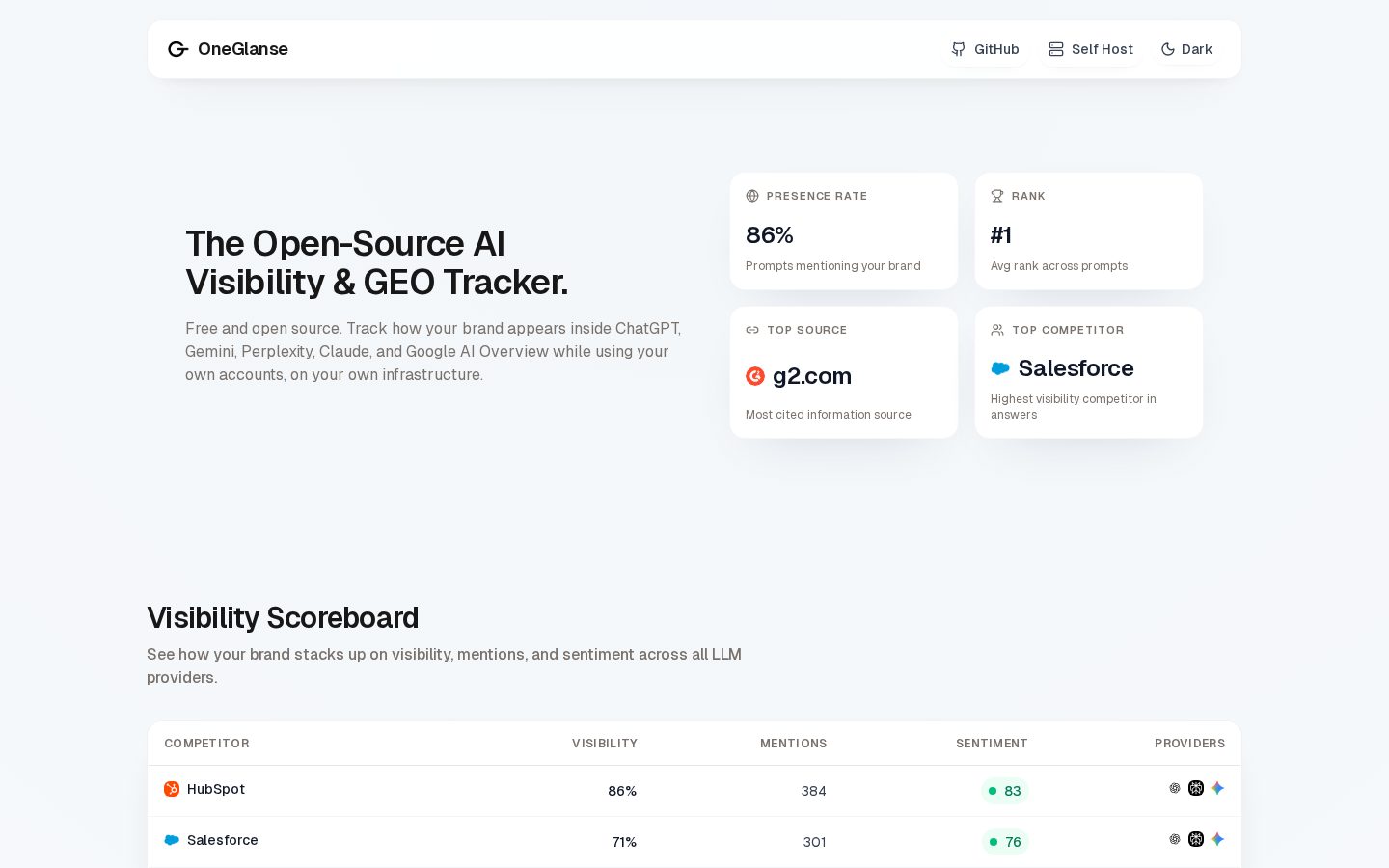Screen dimensions: 1389x868
Task: Click Salesforce name in Top Competitor card
Action: [1076, 368]
